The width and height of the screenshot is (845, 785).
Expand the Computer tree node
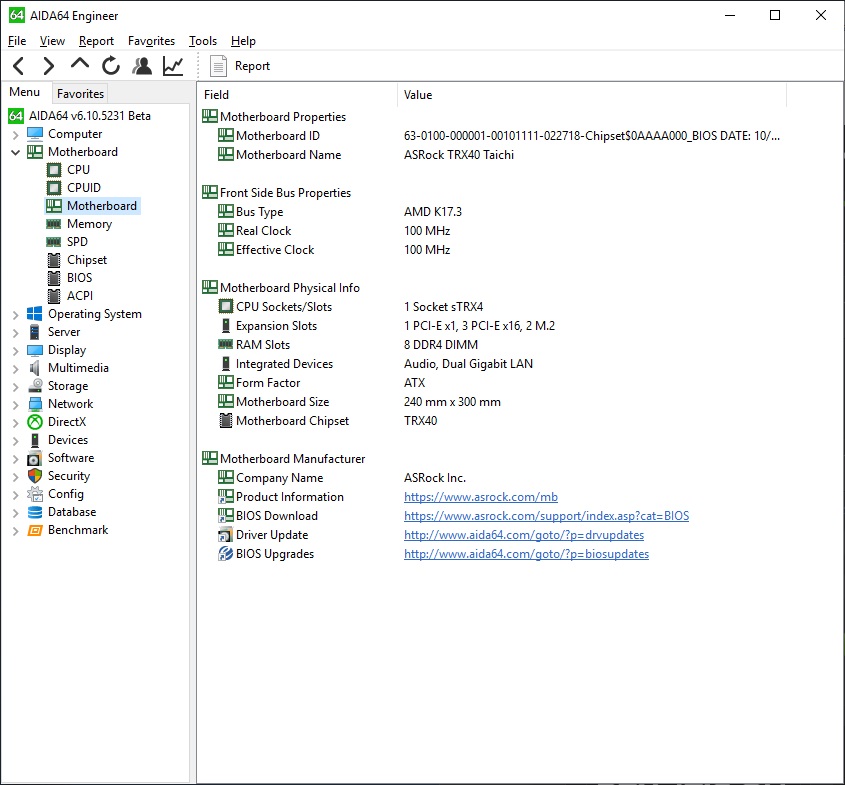pos(15,134)
